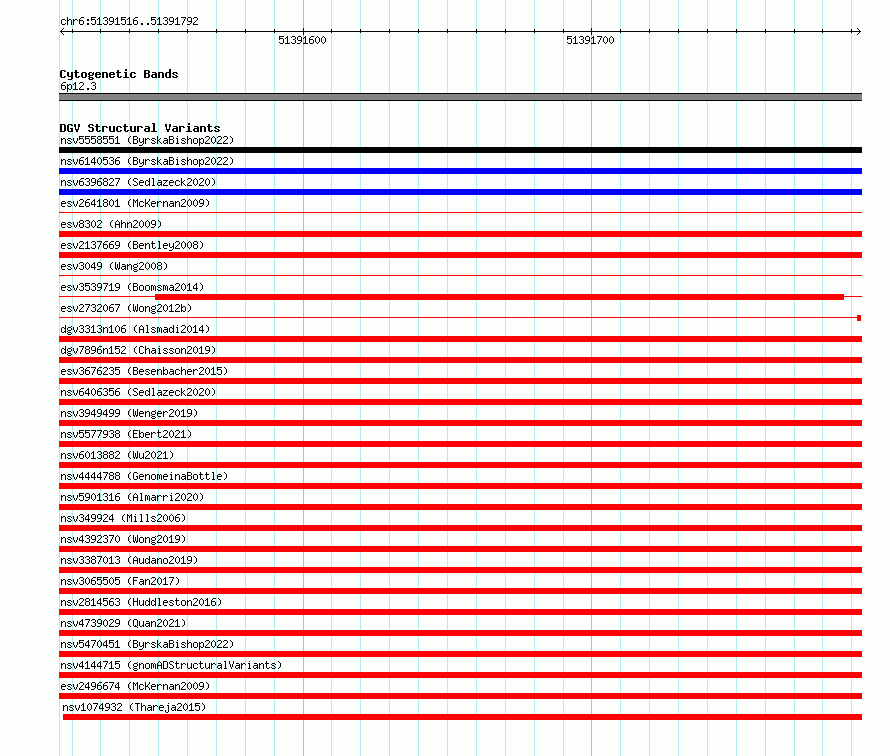The width and height of the screenshot is (890, 756).
Task: Click the Cytogenetic Bands track title
Action: pyautogui.click(x=119, y=74)
